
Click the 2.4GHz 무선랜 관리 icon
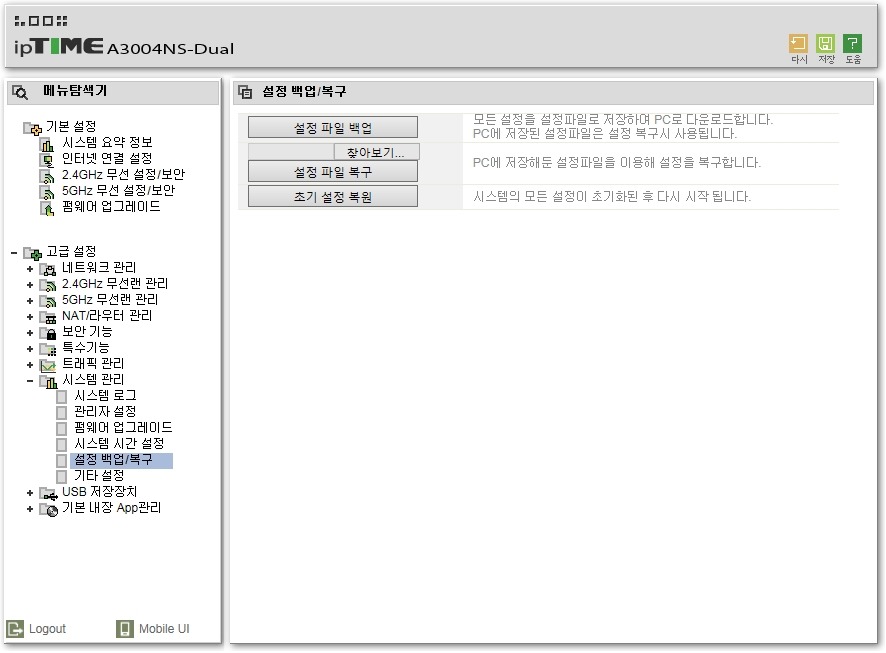tap(48, 285)
